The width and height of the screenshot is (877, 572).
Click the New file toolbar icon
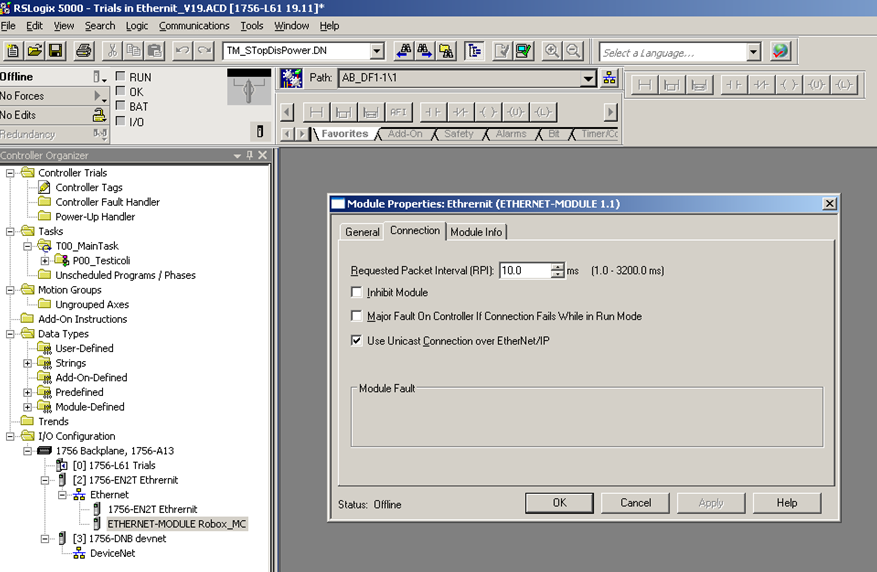(x=13, y=51)
